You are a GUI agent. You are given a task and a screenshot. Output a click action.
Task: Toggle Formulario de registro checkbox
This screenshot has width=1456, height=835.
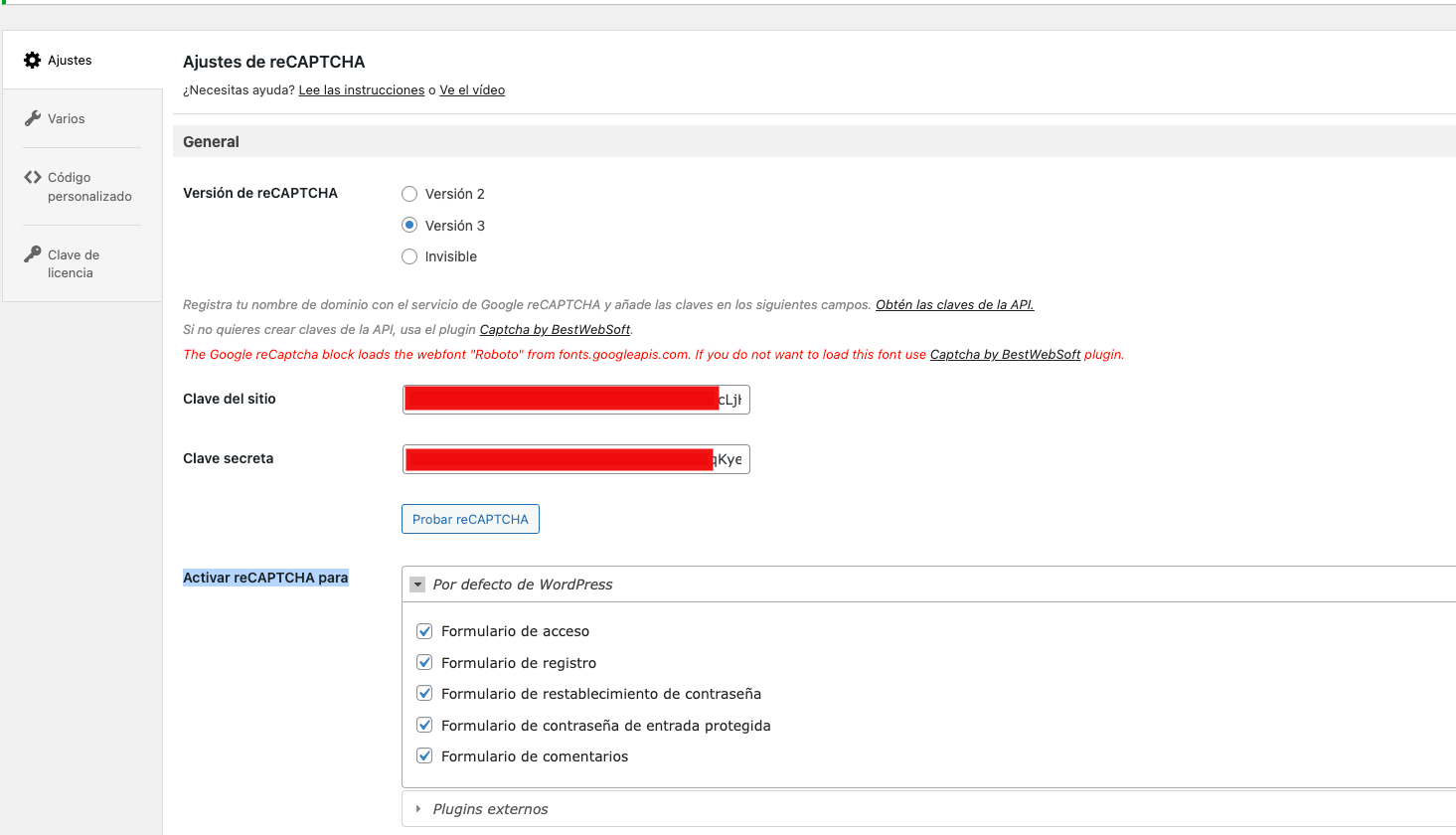point(424,662)
